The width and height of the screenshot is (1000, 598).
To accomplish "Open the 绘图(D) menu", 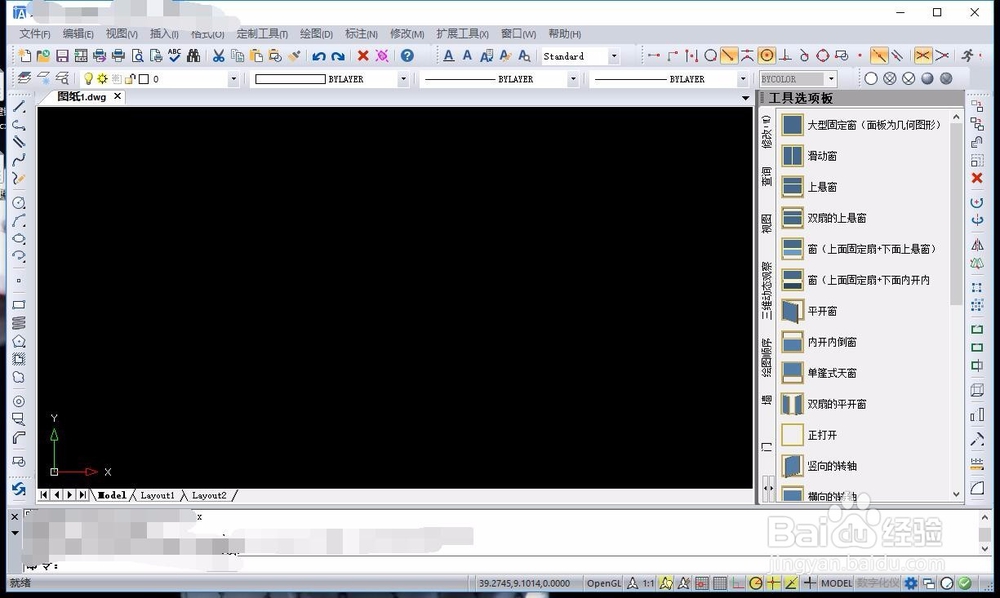I will (x=316, y=34).
